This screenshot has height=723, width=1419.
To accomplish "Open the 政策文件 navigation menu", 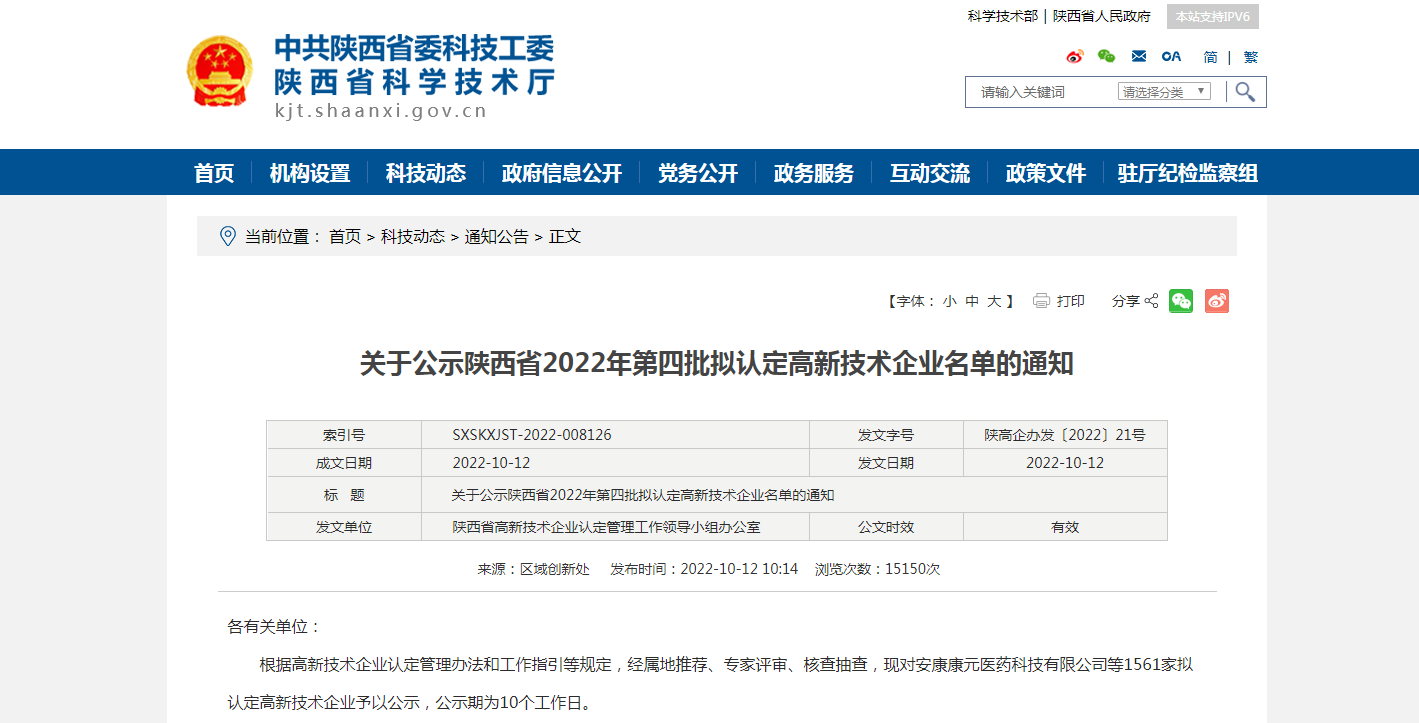I will (x=1045, y=172).
